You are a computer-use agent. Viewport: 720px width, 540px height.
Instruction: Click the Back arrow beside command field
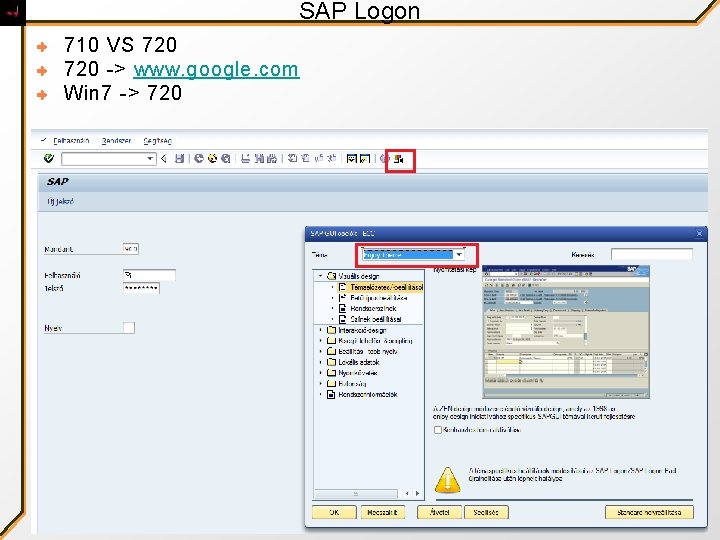pos(164,159)
